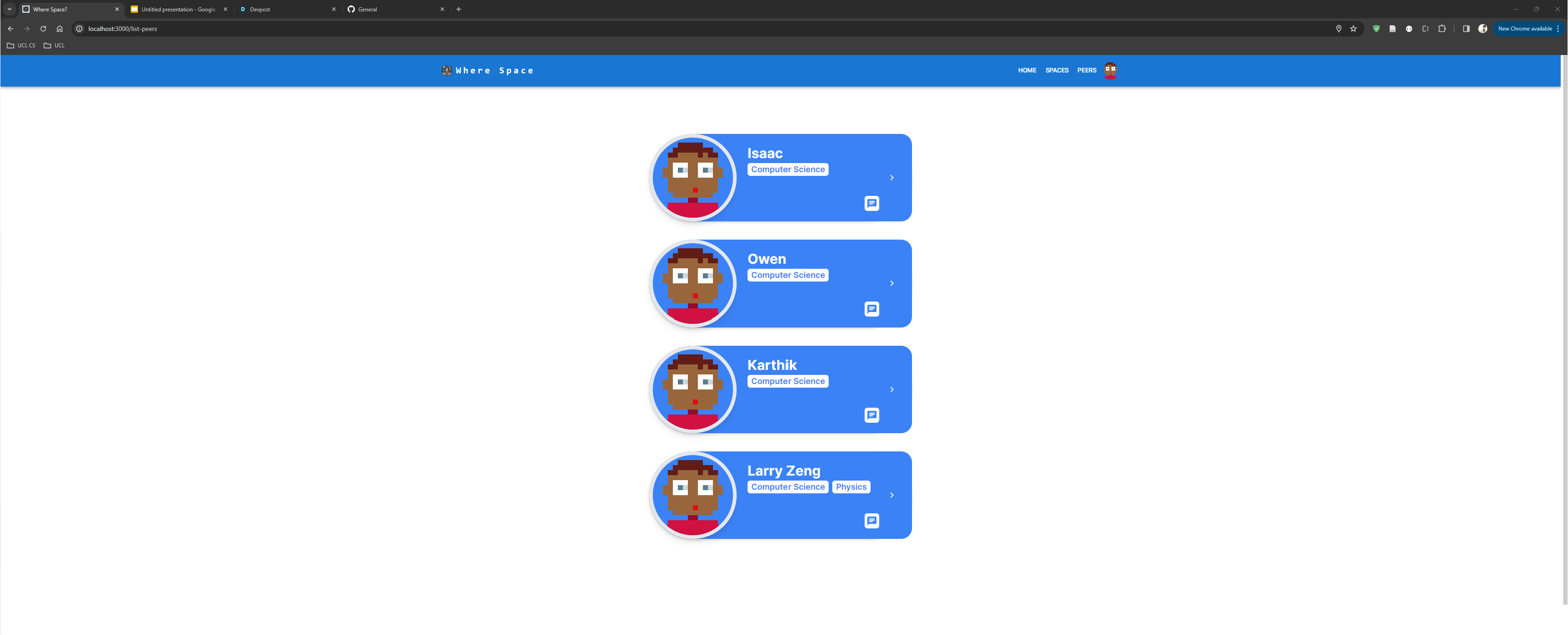Go to the SPACES nav item
The width and height of the screenshot is (1568, 635).
(1057, 71)
